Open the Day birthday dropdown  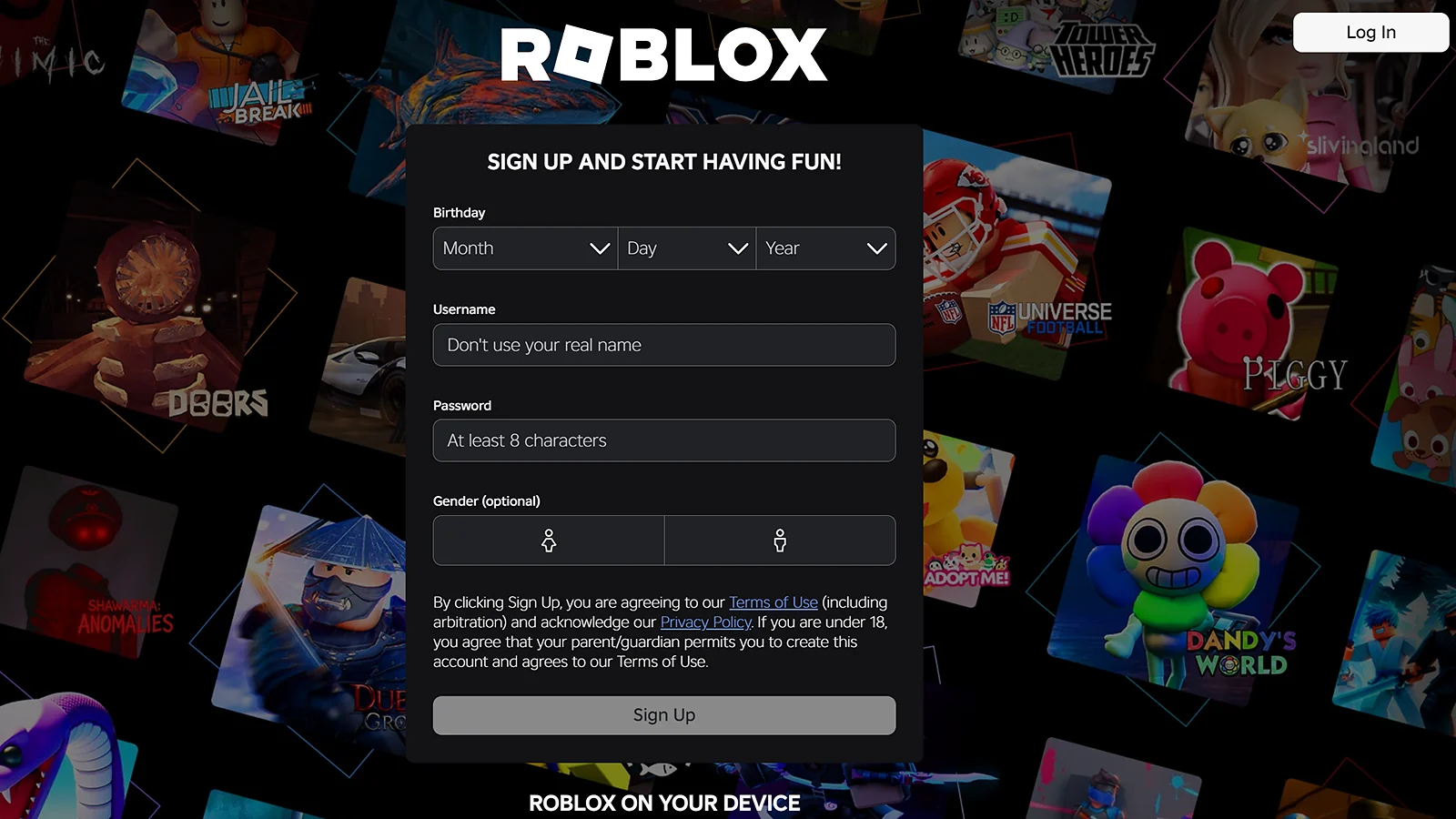(x=687, y=248)
